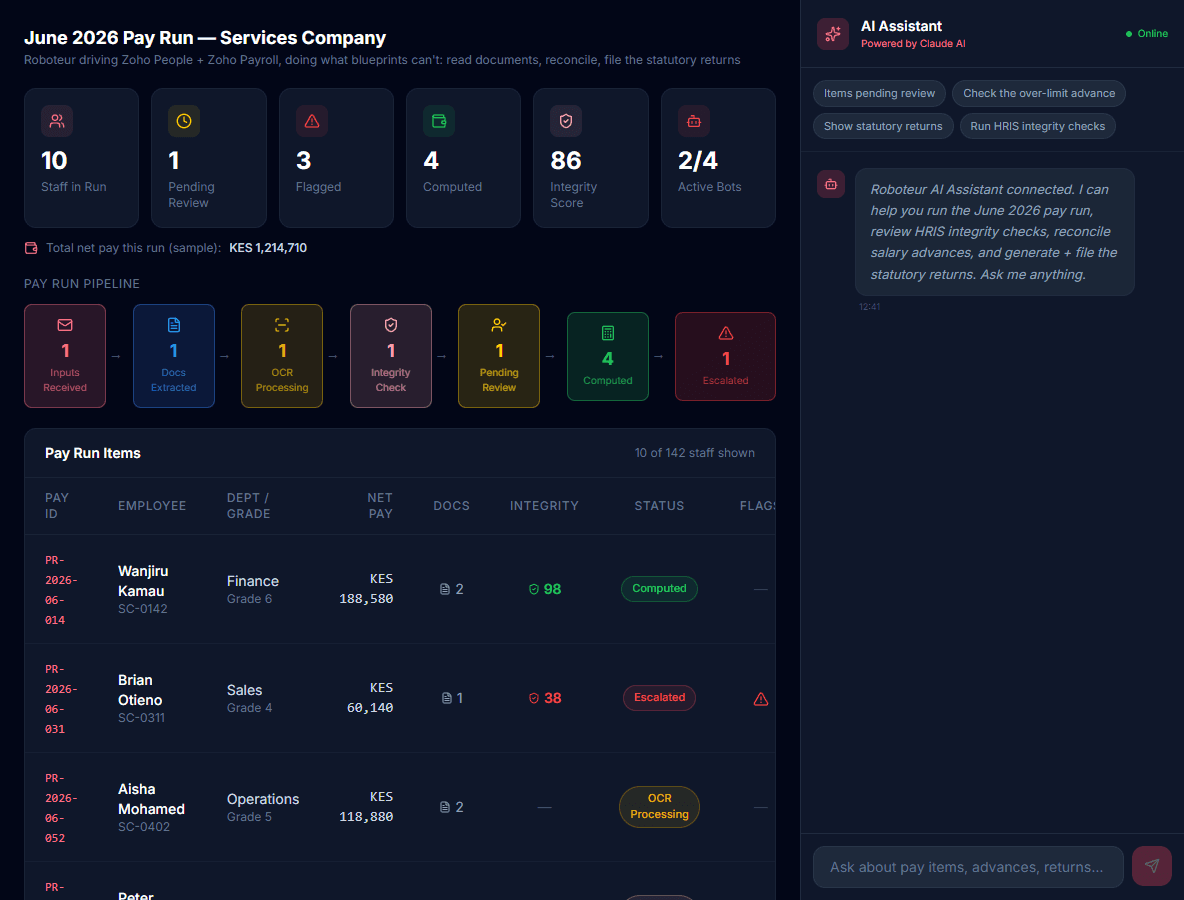The height and width of the screenshot is (900, 1184).
Task: Click the Computed calculator icon in pipeline
Action: tap(608, 333)
